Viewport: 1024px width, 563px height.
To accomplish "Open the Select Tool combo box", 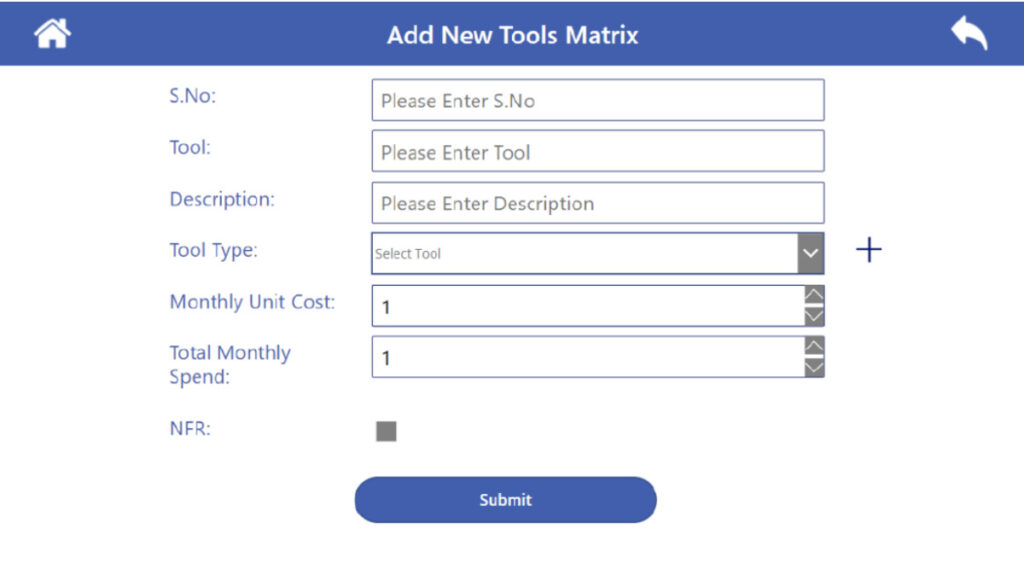I will [584, 254].
